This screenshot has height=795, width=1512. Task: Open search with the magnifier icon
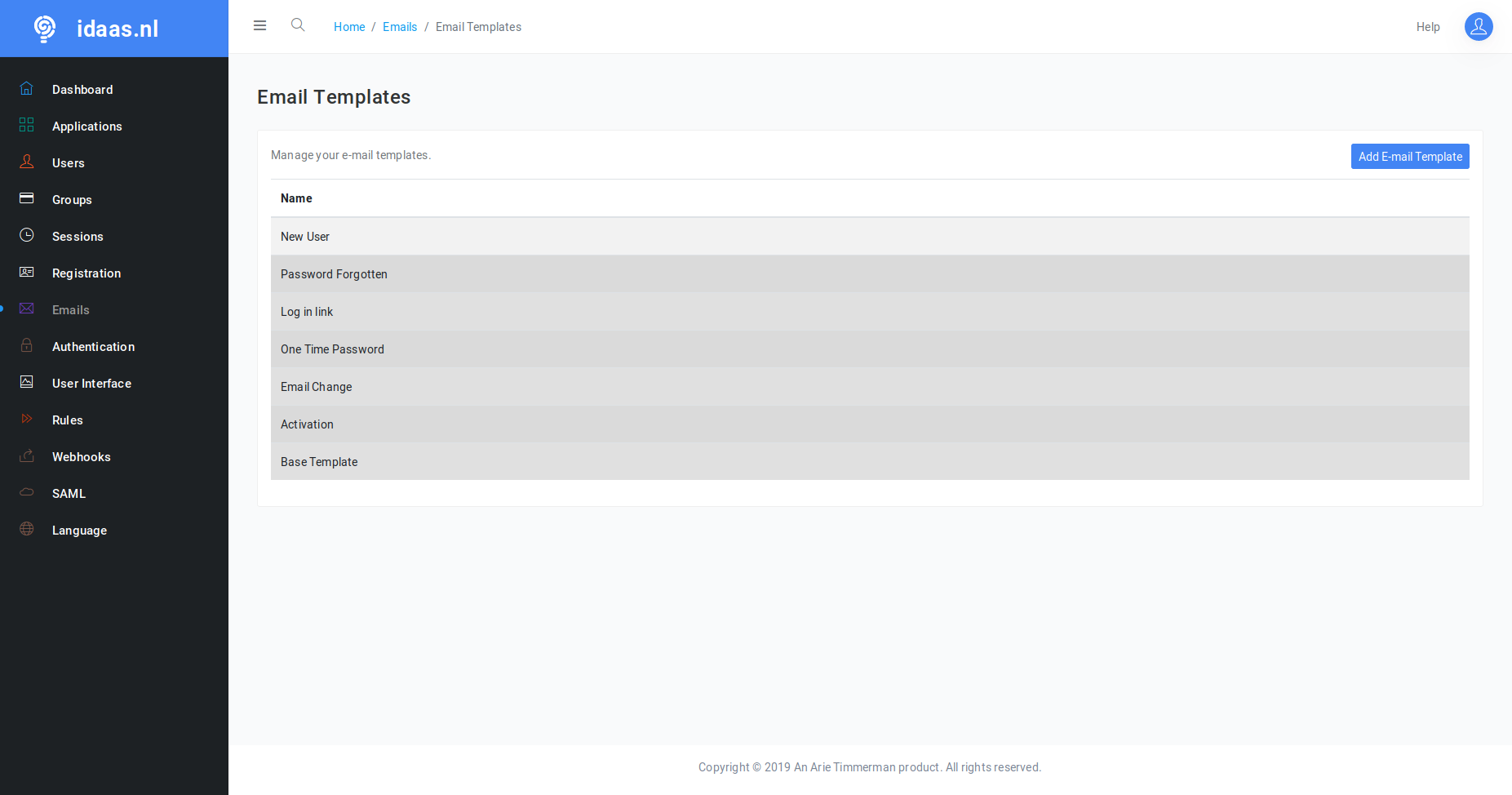click(298, 25)
